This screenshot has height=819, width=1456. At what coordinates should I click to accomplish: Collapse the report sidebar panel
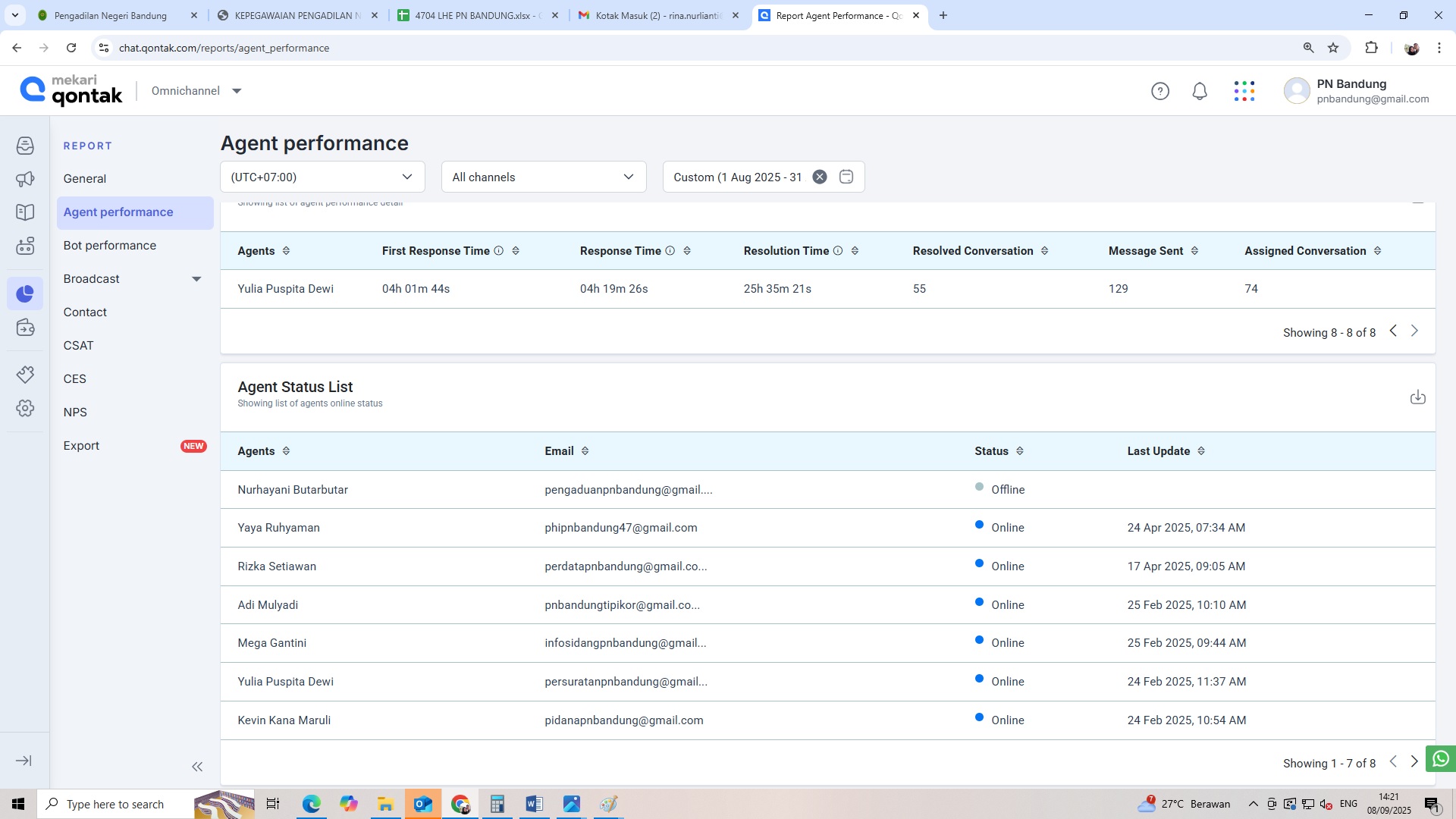click(197, 767)
